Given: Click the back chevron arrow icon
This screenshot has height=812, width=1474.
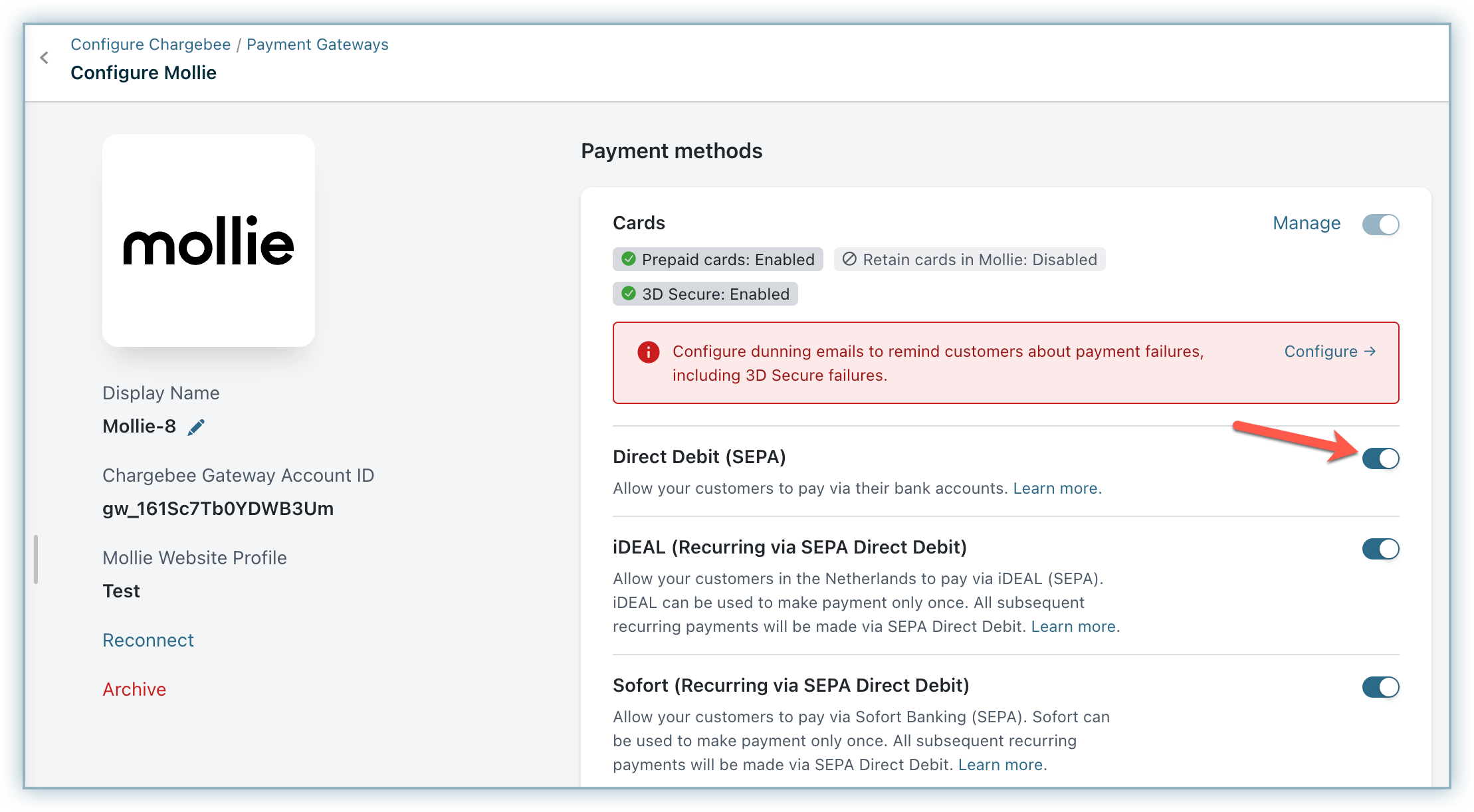Looking at the screenshot, I should 45,58.
